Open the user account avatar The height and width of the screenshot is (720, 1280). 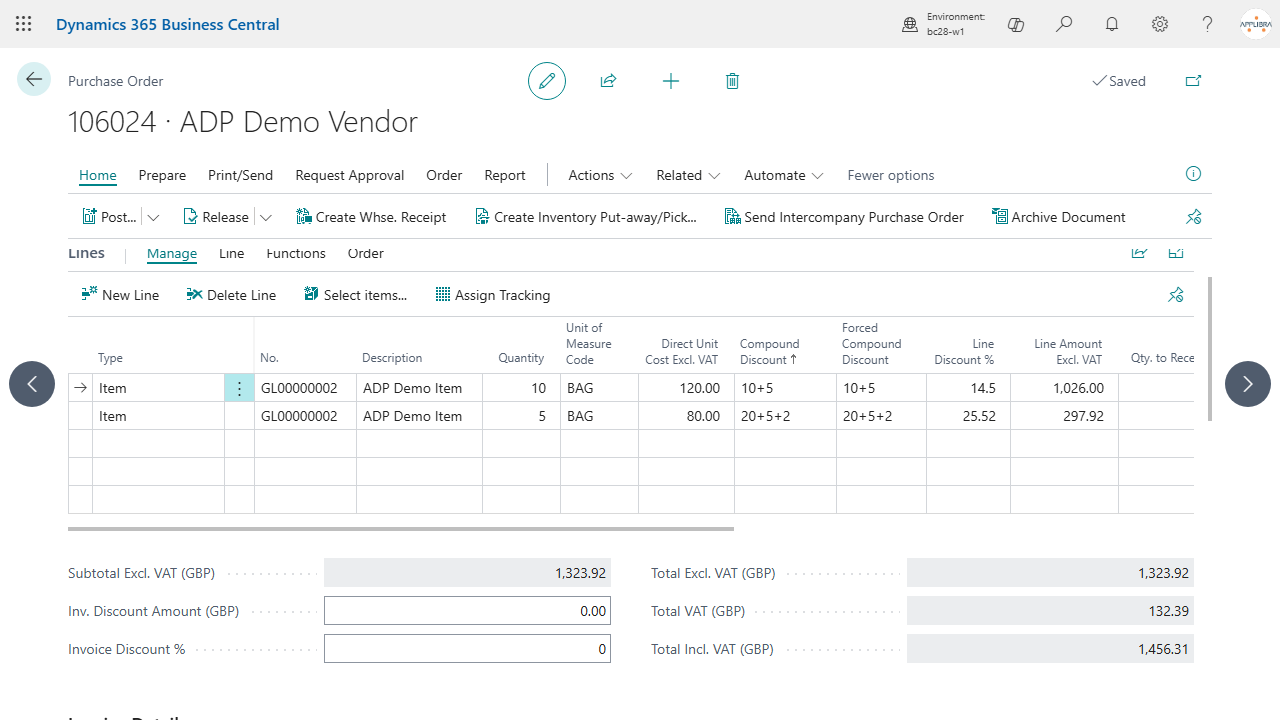point(1255,24)
